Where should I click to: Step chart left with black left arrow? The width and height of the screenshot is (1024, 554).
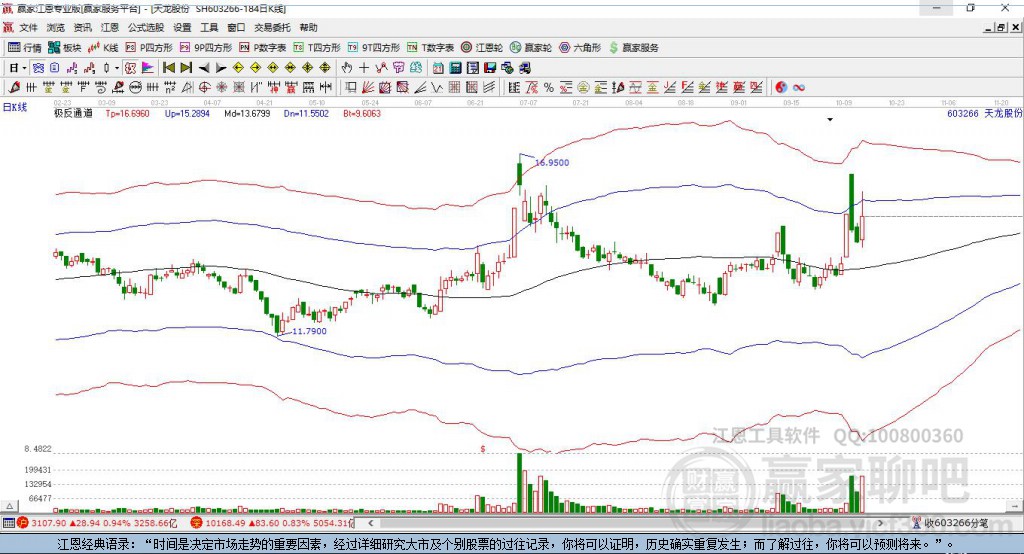tap(204, 68)
